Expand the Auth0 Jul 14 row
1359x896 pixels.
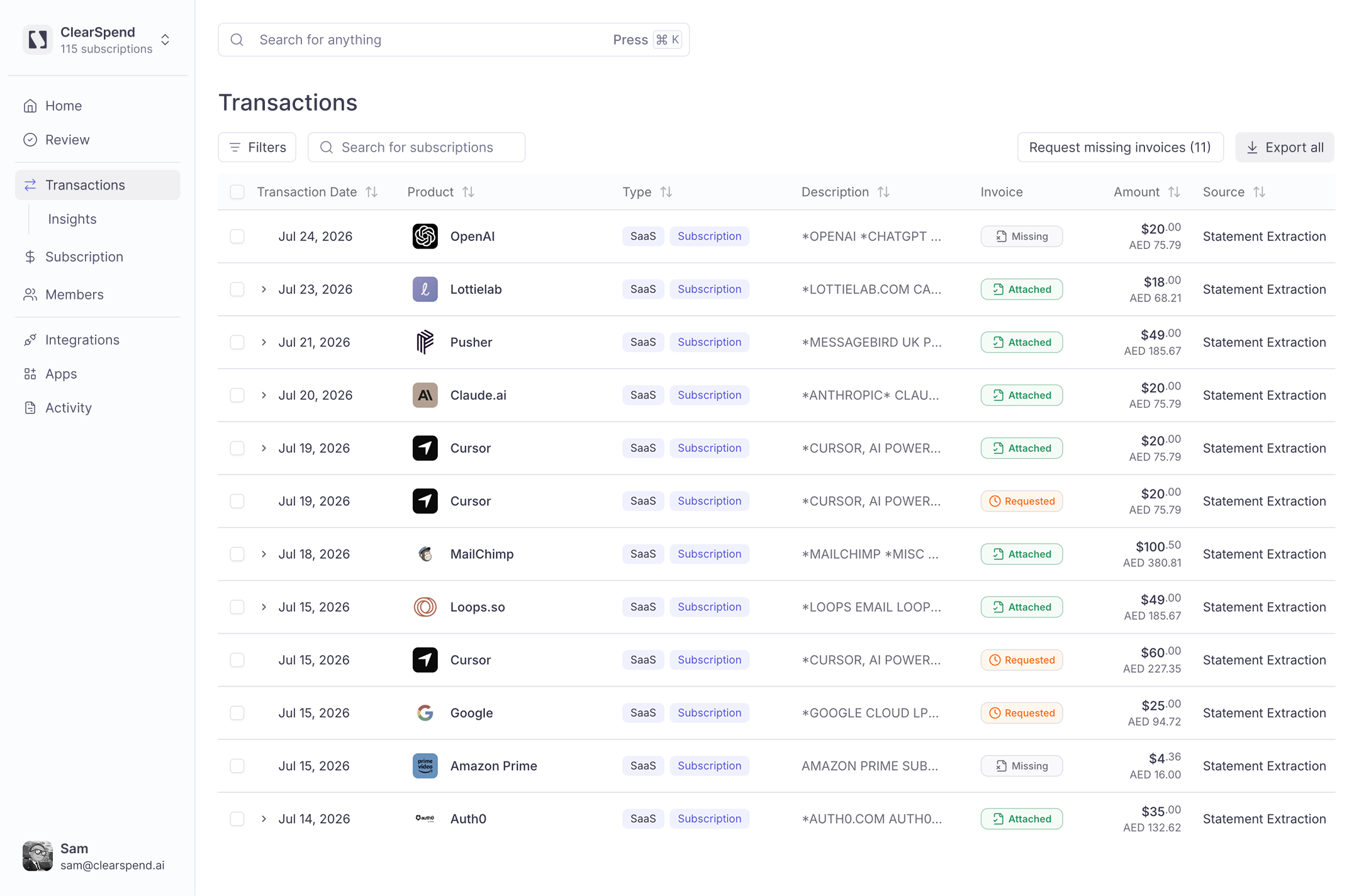pos(264,819)
